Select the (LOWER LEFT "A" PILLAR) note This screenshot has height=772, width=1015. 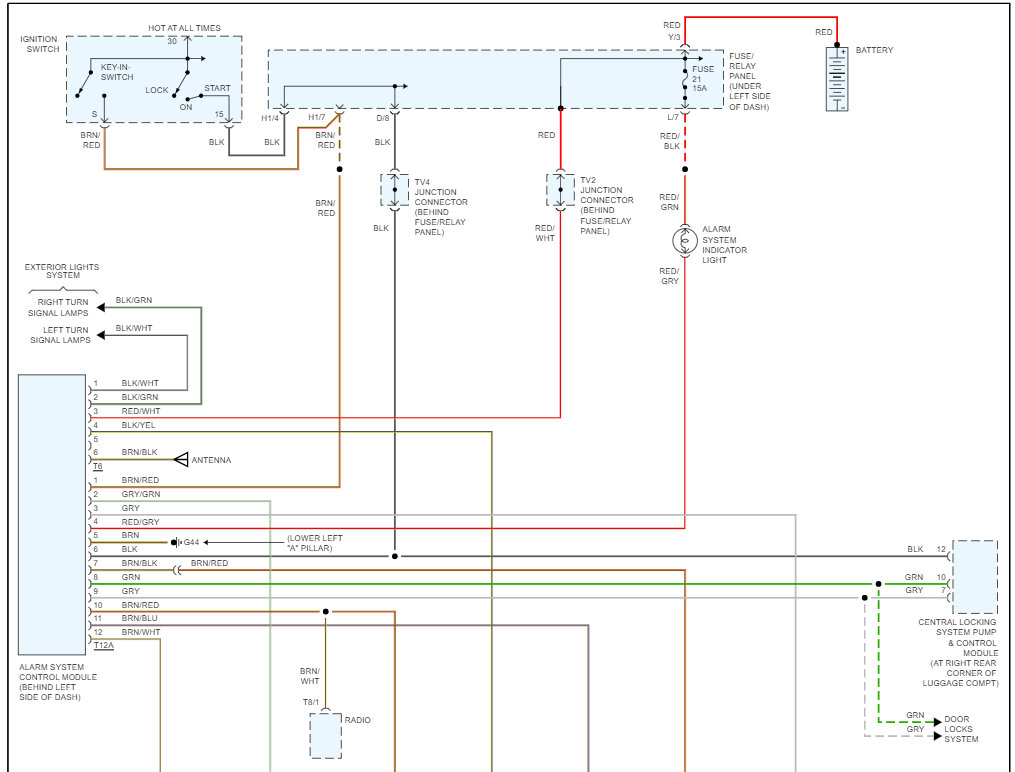(315, 542)
